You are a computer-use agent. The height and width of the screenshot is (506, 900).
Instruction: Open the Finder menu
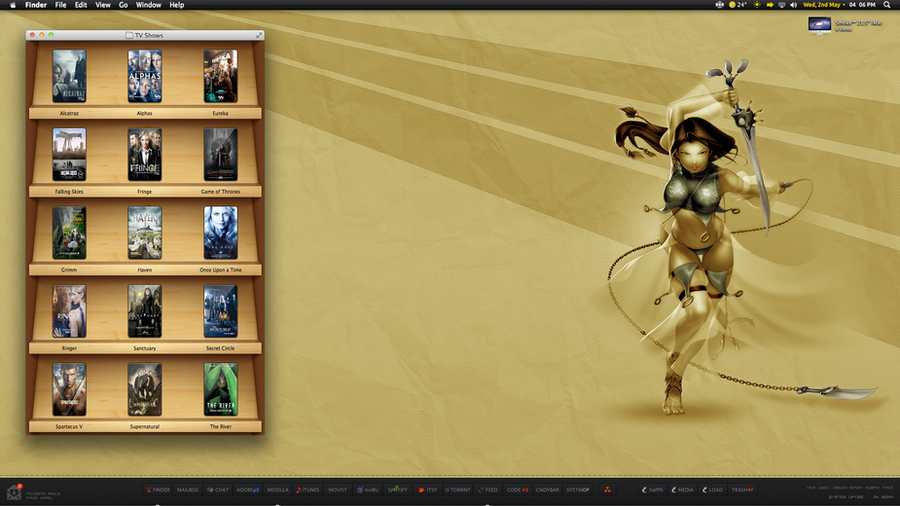point(36,5)
